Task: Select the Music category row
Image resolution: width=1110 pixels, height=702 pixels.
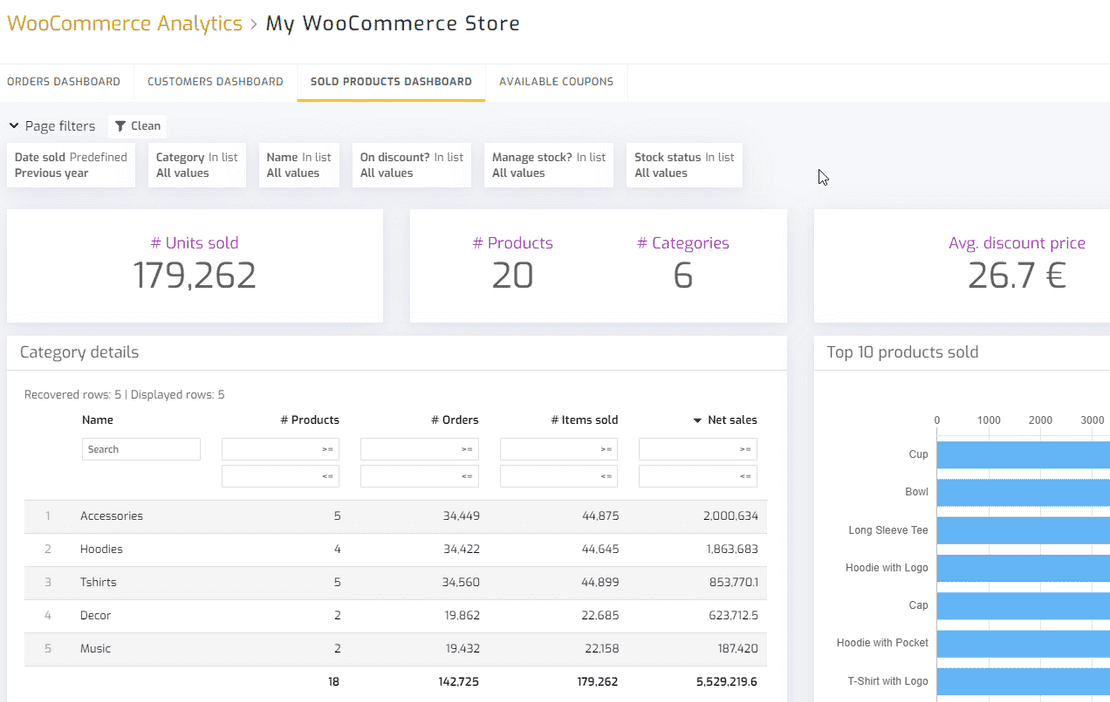Action: (396, 649)
